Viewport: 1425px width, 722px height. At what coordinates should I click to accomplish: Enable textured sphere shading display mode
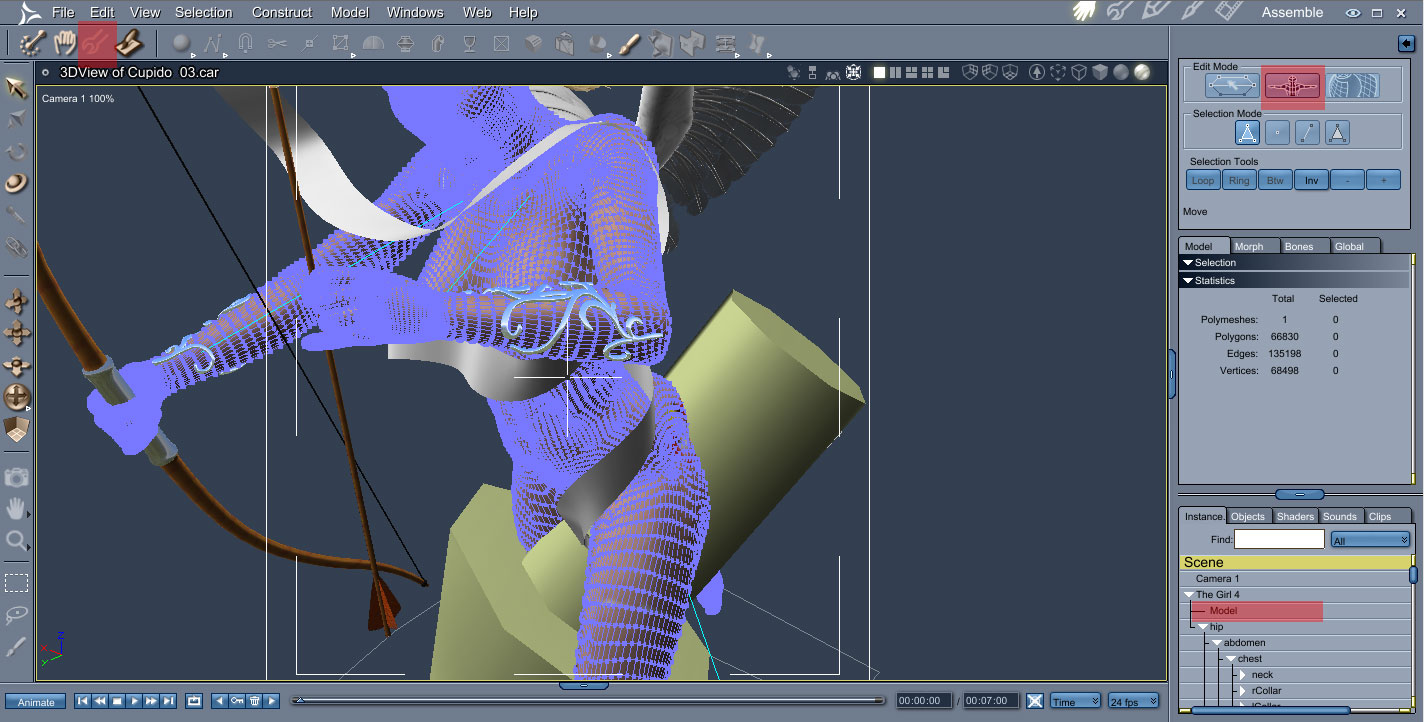click(x=1141, y=73)
